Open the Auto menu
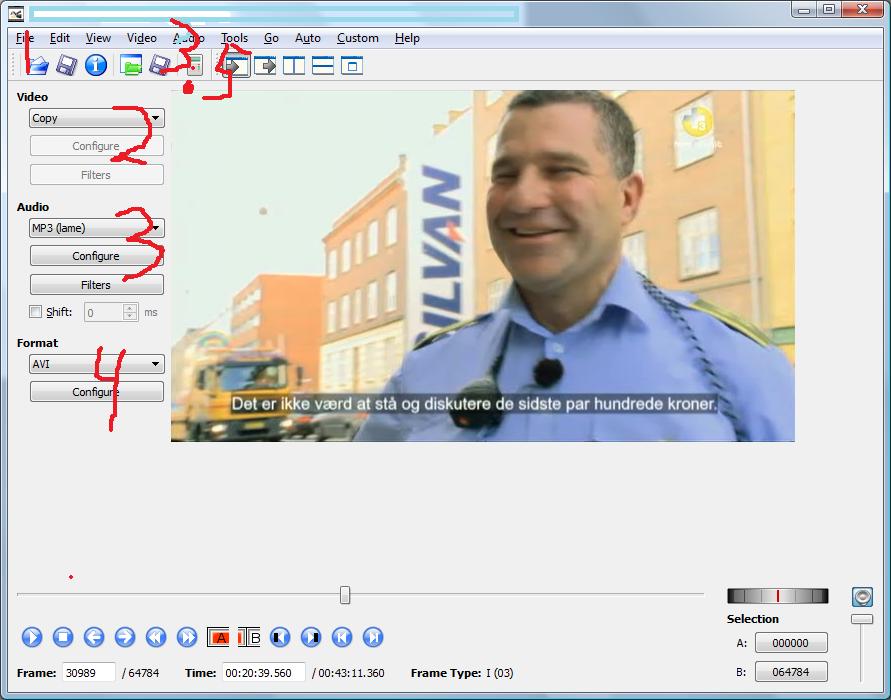Screen dimensions: 891x700 pos(307,38)
